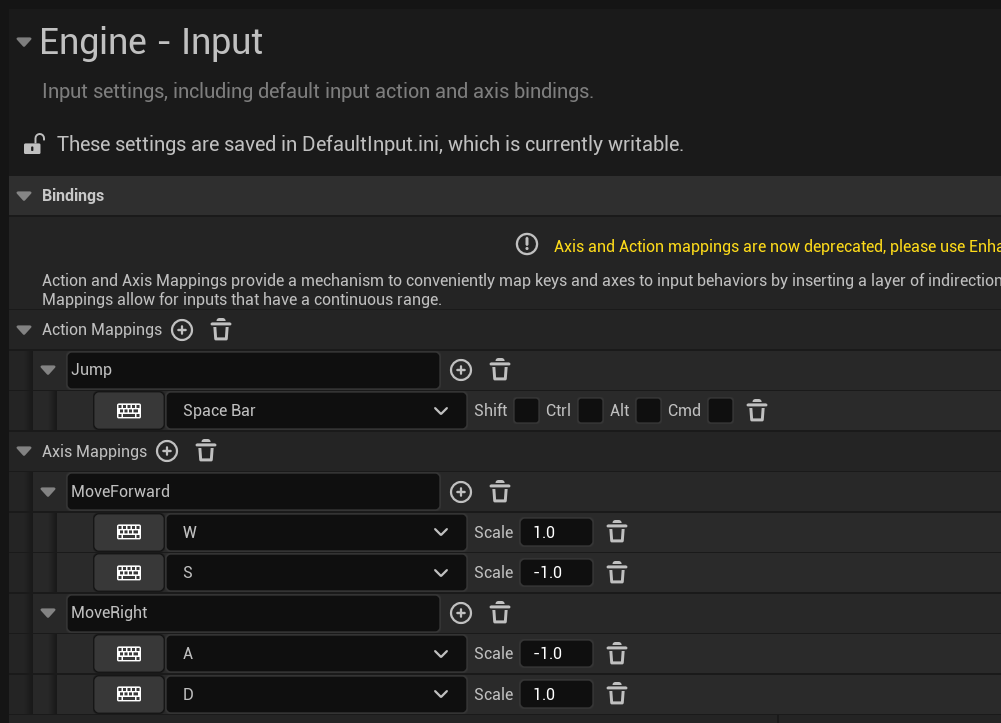This screenshot has height=723, width=1001.
Task: Add a key binding to MoveRight
Action: (461, 613)
